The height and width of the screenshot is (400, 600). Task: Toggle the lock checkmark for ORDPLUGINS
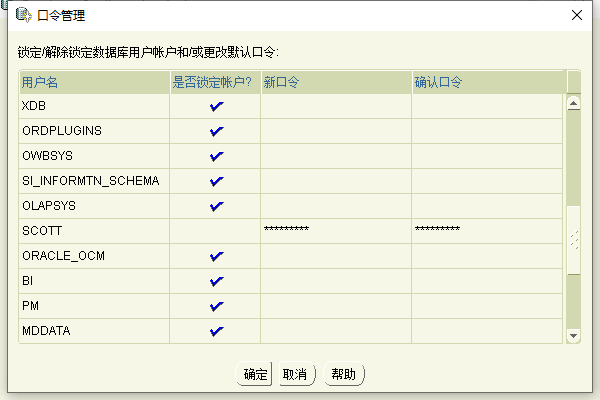[216, 131]
